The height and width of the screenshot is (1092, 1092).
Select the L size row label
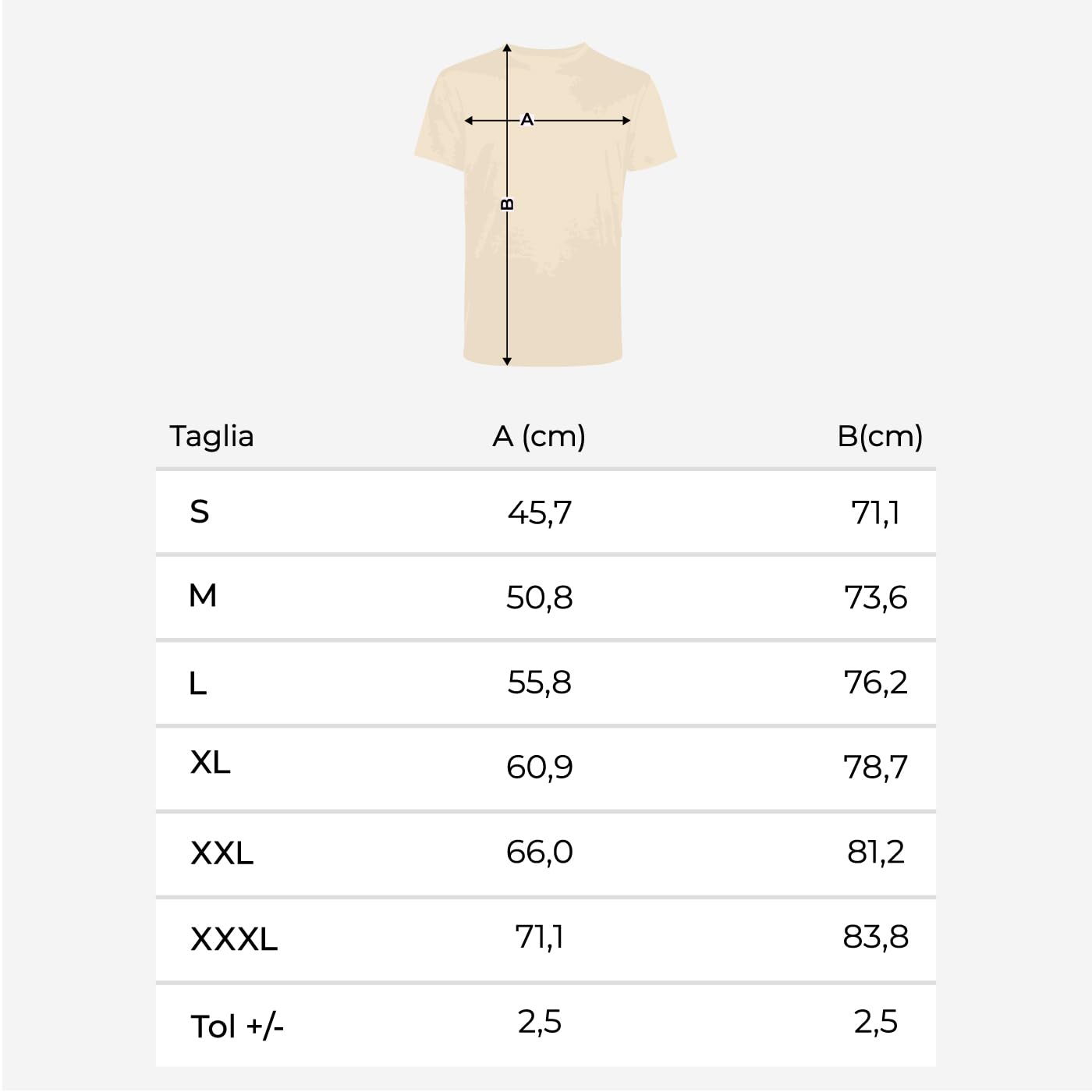point(198,683)
